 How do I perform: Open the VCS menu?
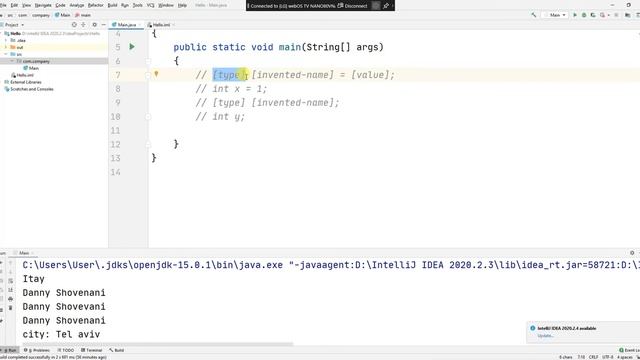tap(151, 5)
